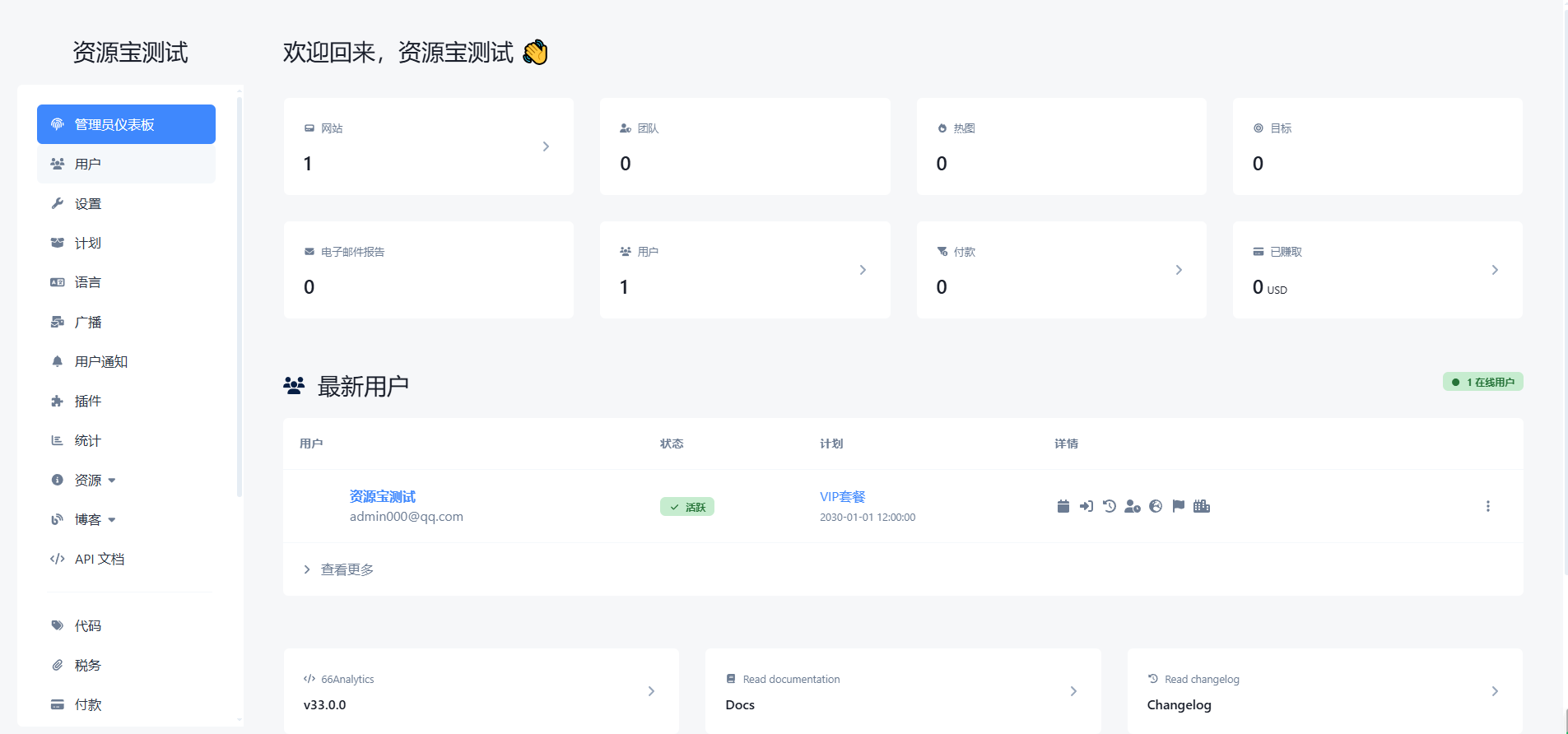This screenshot has height=734, width=1568.
Task: Click the 团队 card icon
Action: point(626,128)
